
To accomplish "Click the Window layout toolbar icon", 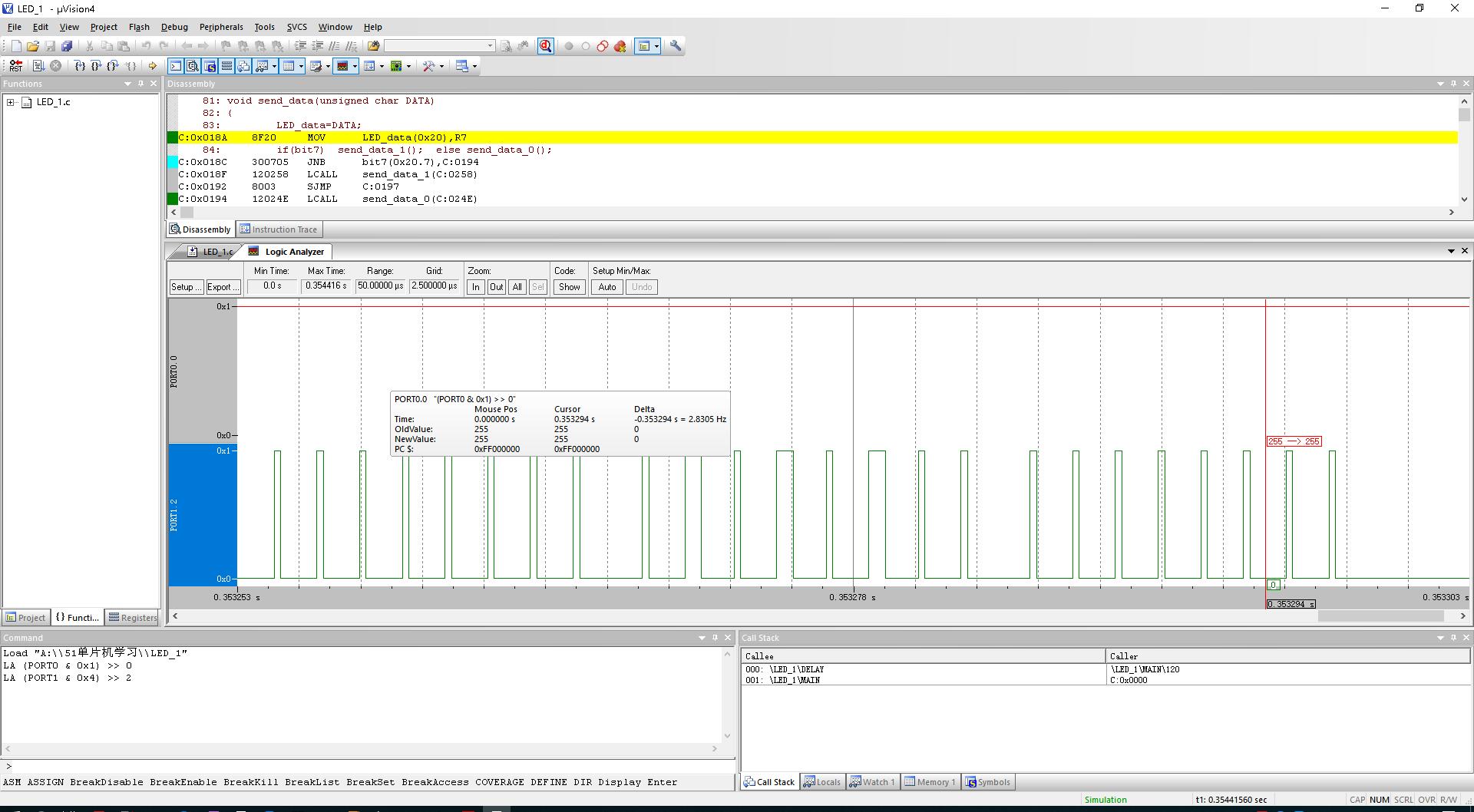I will [x=644, y=46].
